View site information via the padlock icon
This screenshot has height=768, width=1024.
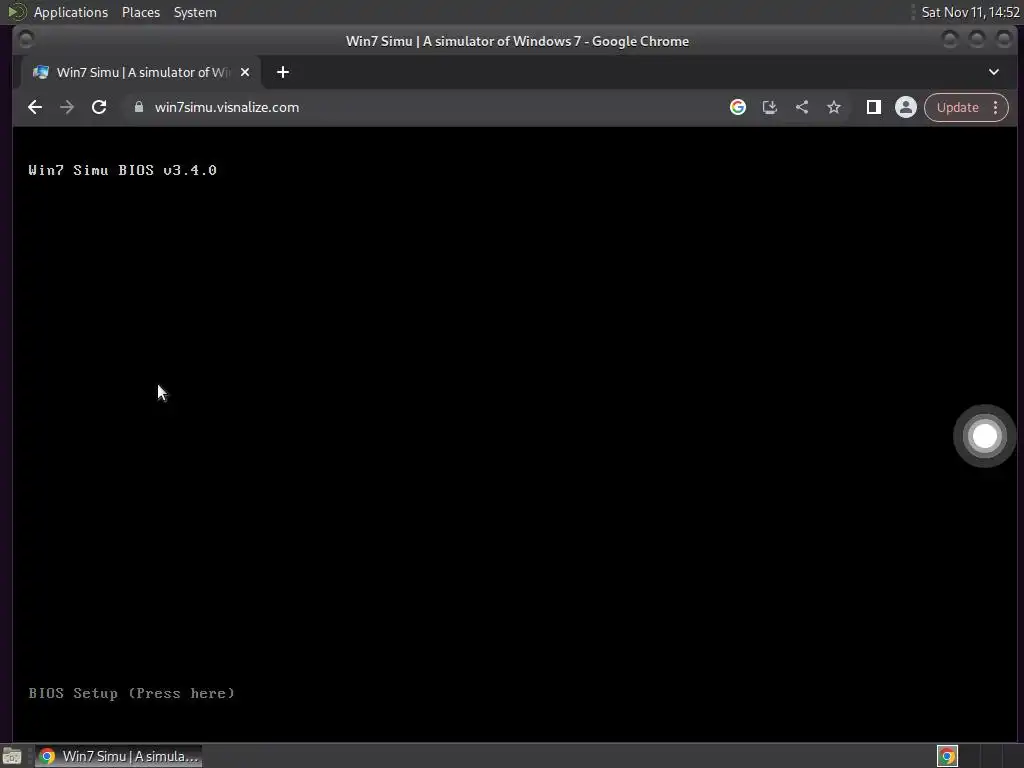click(x=138, y=107)
